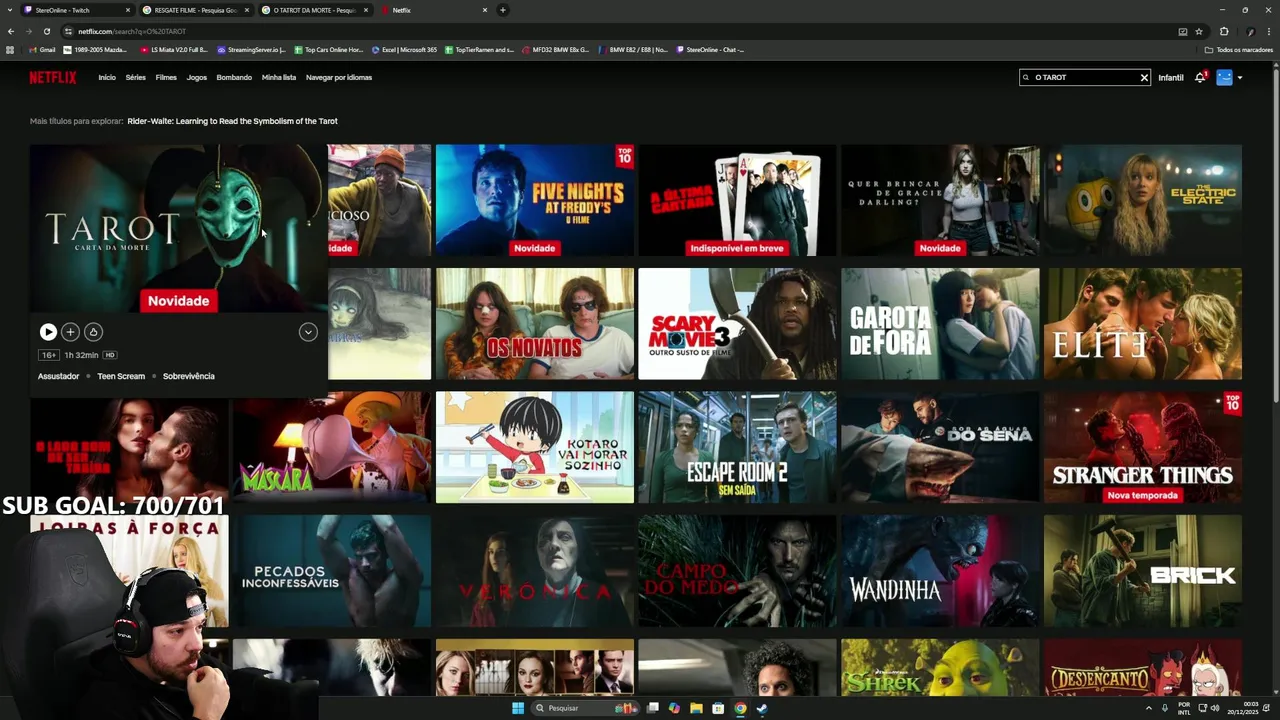This screenshot has height=720, width=1280.
Task: Open the Campo do Medo thumbnail
Action: coord(737,571)
